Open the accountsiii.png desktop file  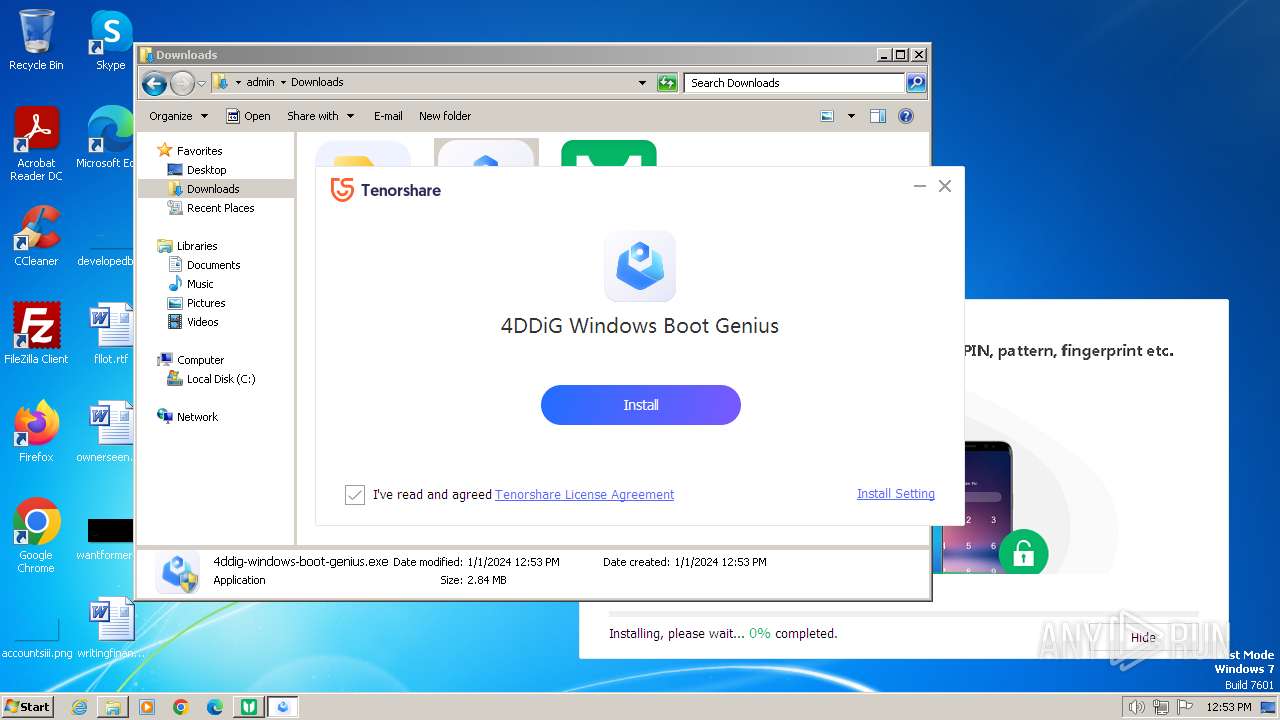pyautogui.click(x=36, y=638)
